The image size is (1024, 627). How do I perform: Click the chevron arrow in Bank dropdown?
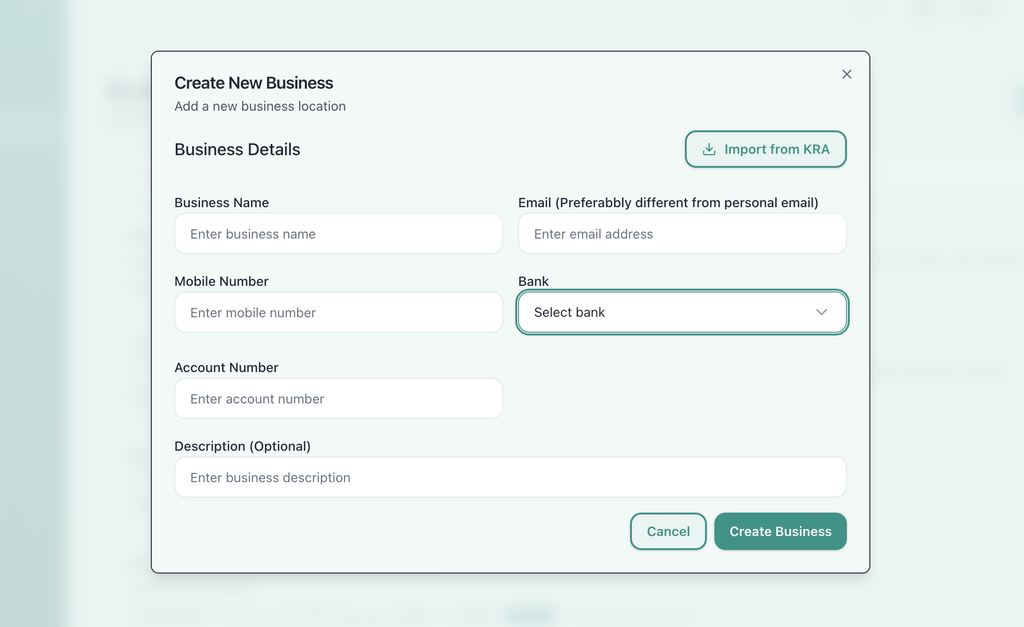pos(821,312)
